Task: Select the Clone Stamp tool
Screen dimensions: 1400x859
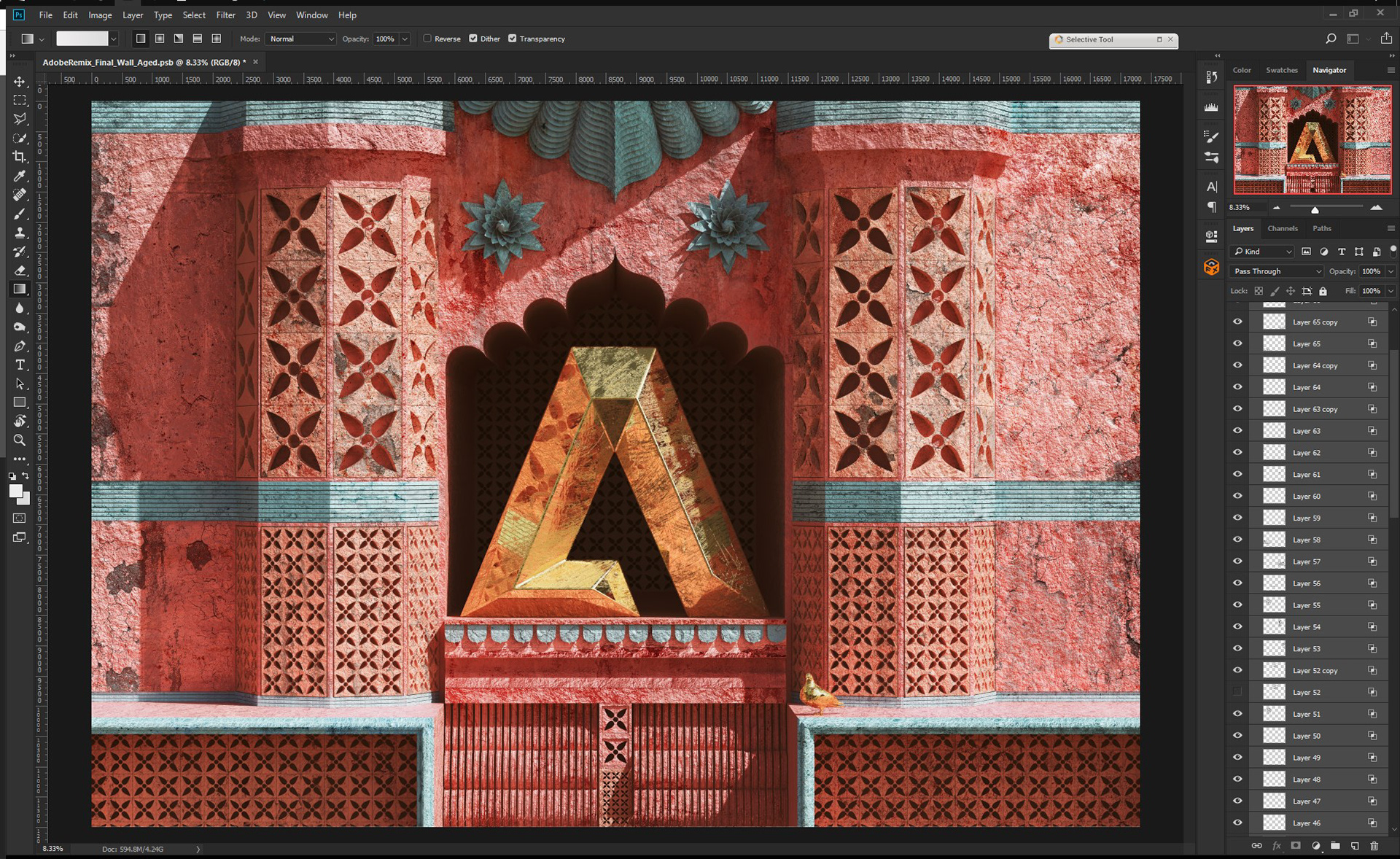Action: [20, 233]
